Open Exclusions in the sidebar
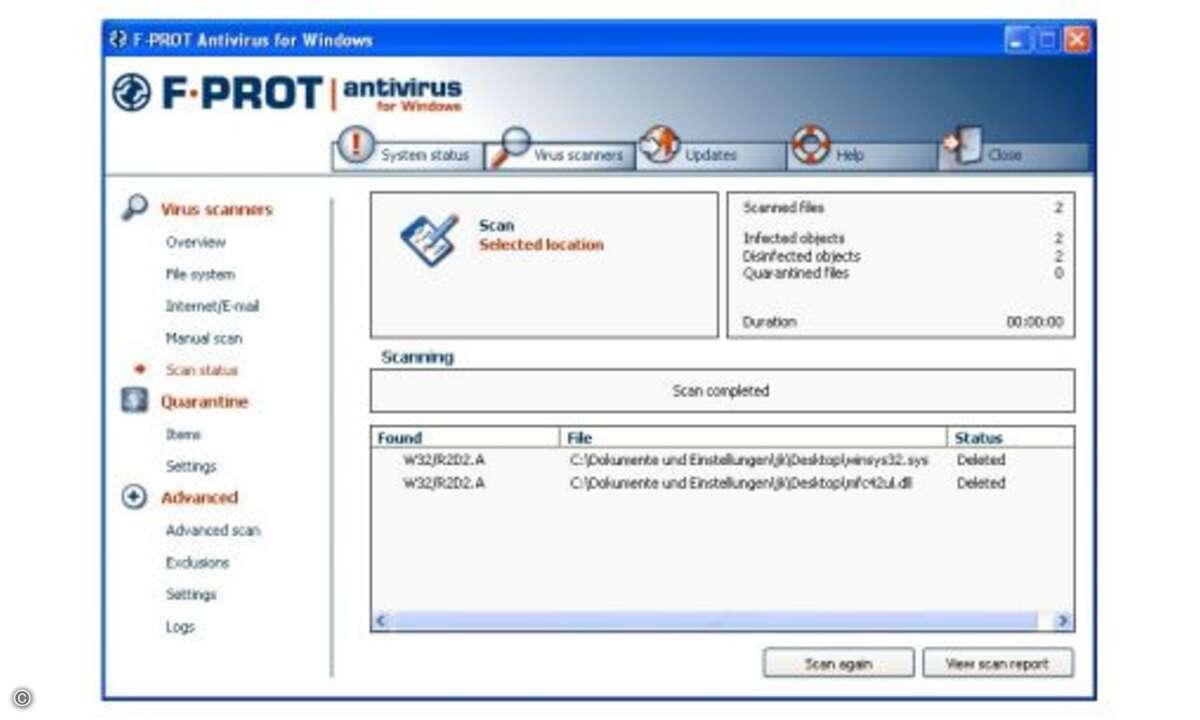 [x=197, y=562]
